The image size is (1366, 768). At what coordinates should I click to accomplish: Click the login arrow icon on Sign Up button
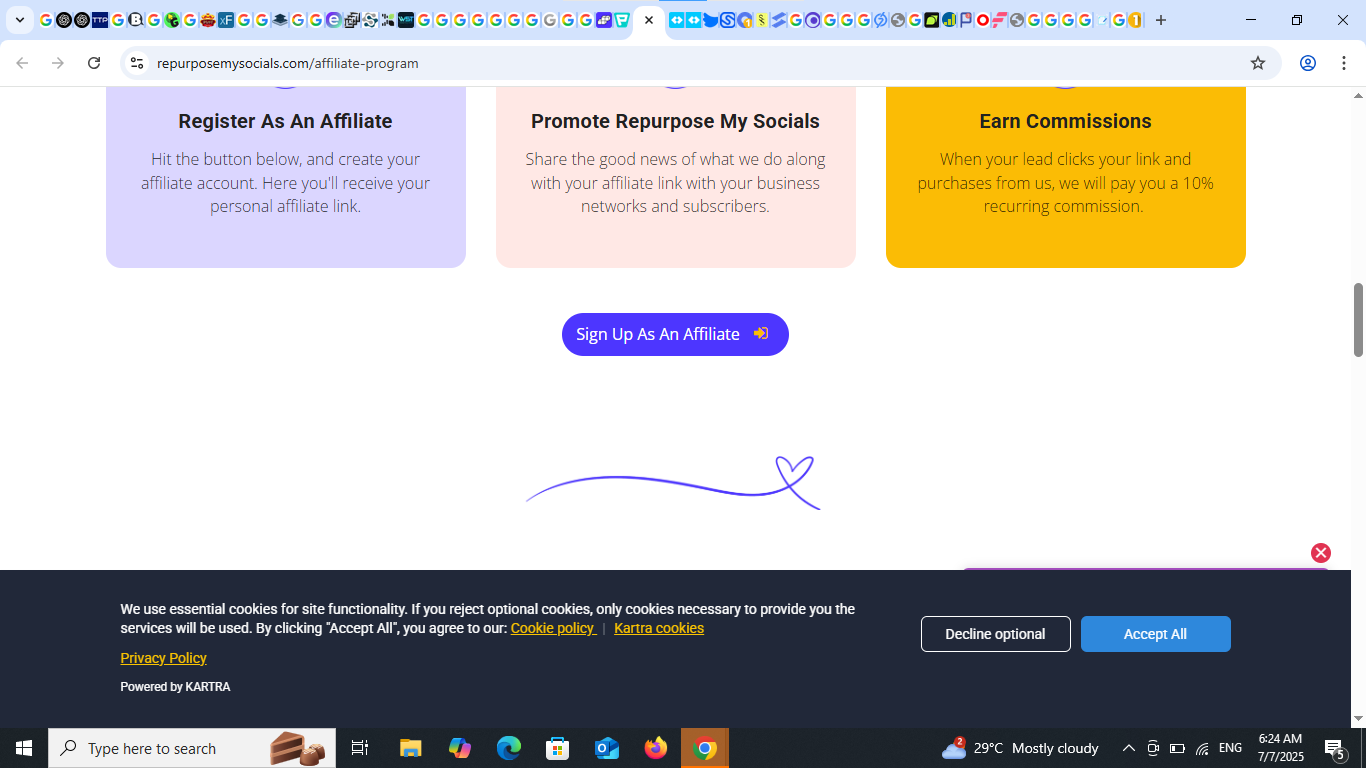click(x=761, y=334)
